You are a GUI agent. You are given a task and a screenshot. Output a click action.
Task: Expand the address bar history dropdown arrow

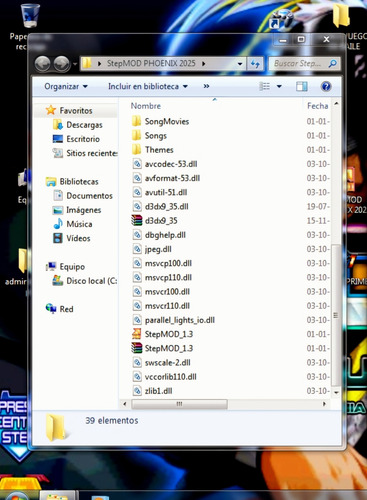(240, 64)
